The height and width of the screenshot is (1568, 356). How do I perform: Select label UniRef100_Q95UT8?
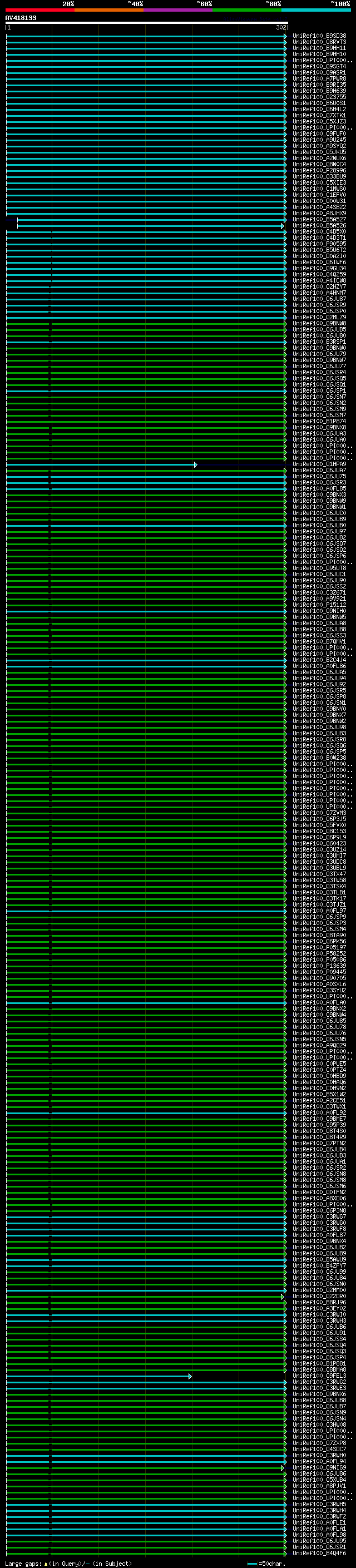pyautogui.click(x=319, y=568)
